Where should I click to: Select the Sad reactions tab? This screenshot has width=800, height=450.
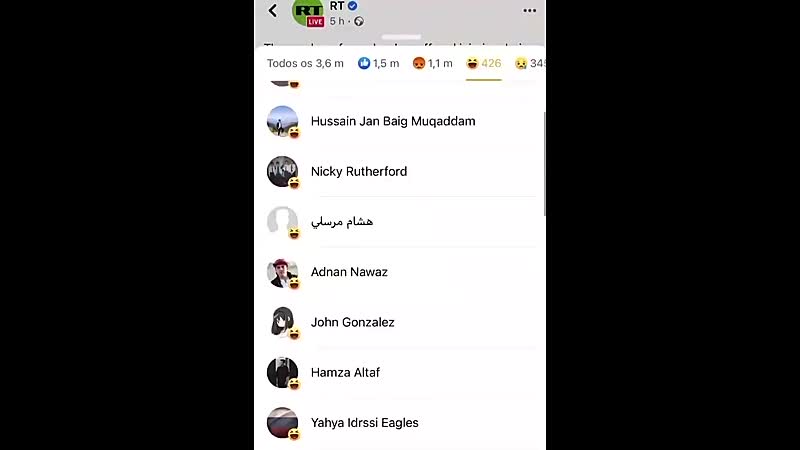click(x=530, y=63)
